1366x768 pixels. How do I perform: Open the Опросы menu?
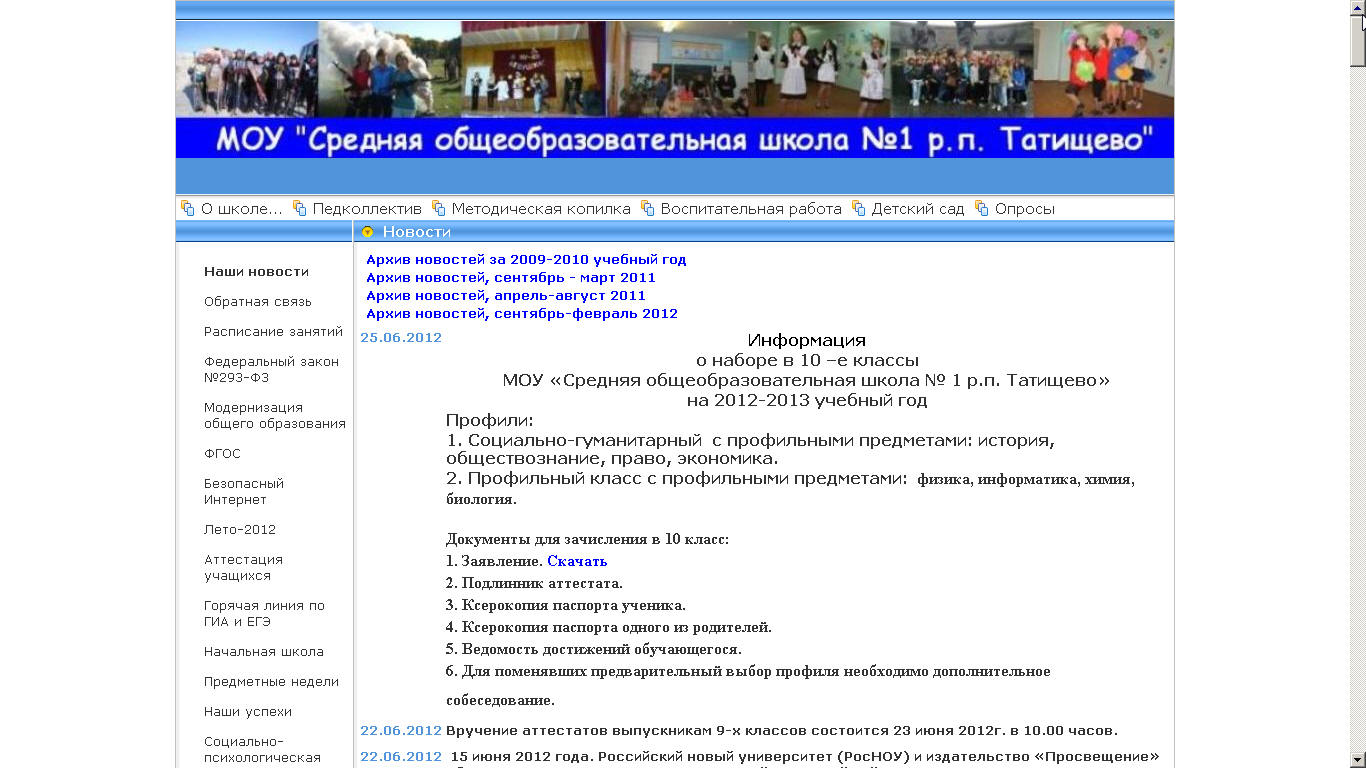click(1025, 209)
